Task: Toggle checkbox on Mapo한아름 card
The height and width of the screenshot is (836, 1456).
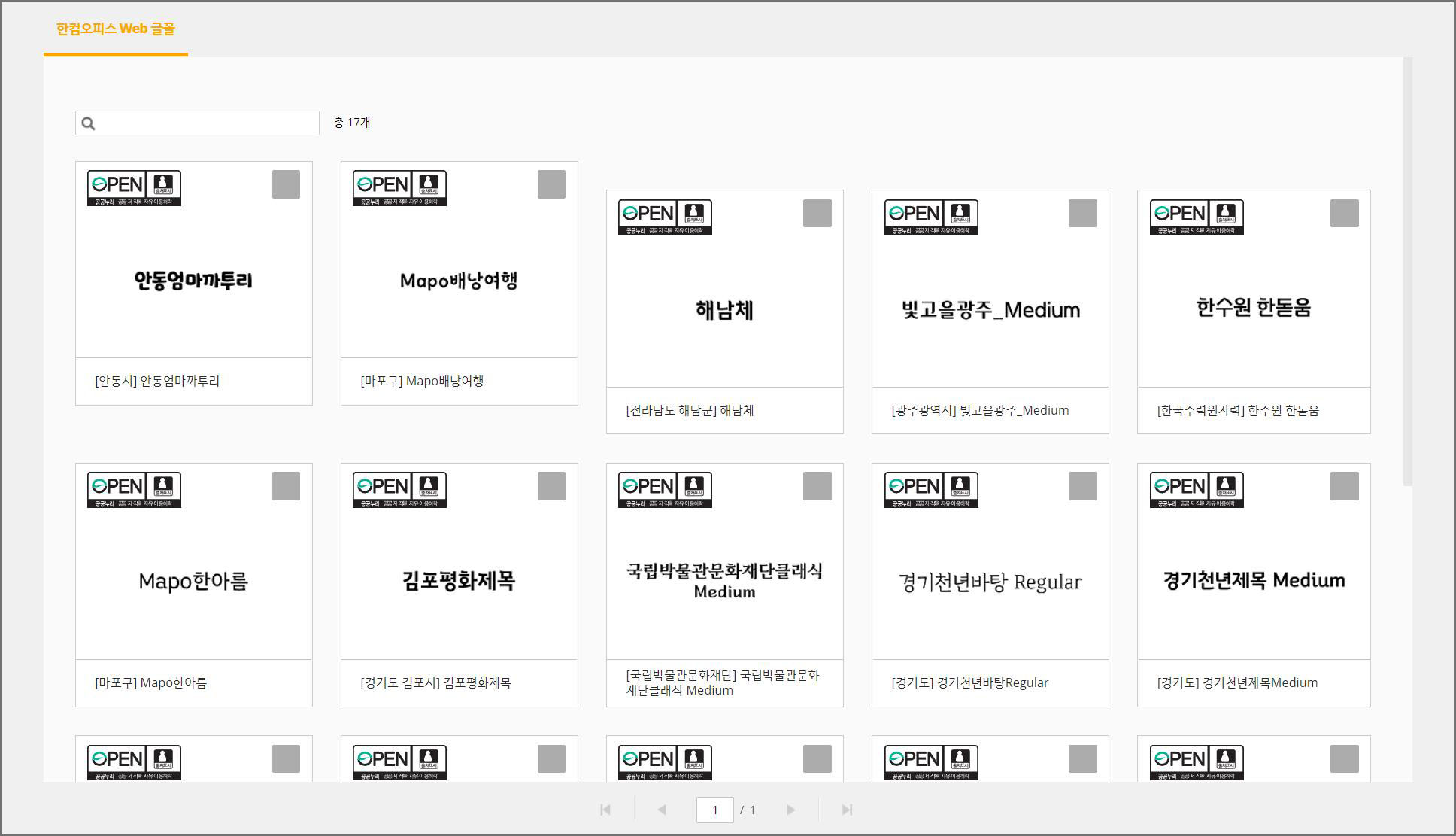Action: point(286,486)
